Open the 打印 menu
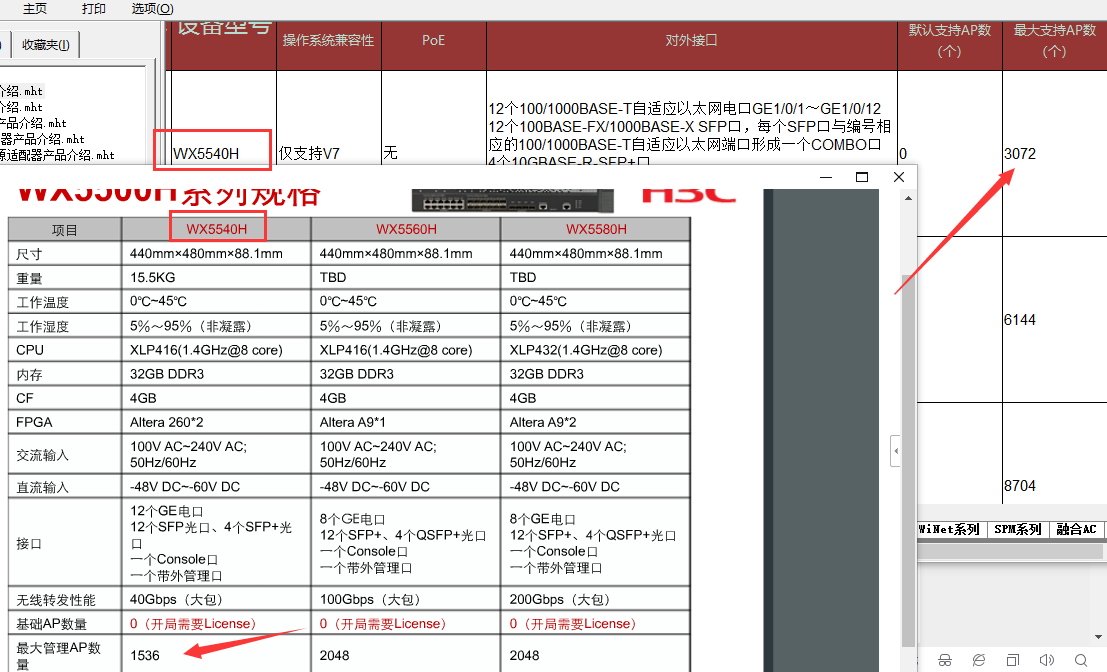 click(x=93, y=8)
